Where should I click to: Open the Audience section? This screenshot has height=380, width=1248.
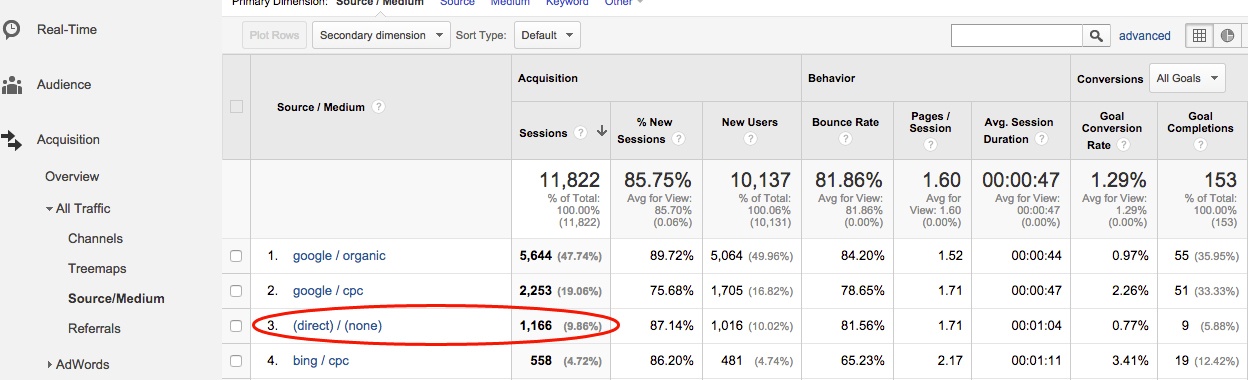(64, 85)
